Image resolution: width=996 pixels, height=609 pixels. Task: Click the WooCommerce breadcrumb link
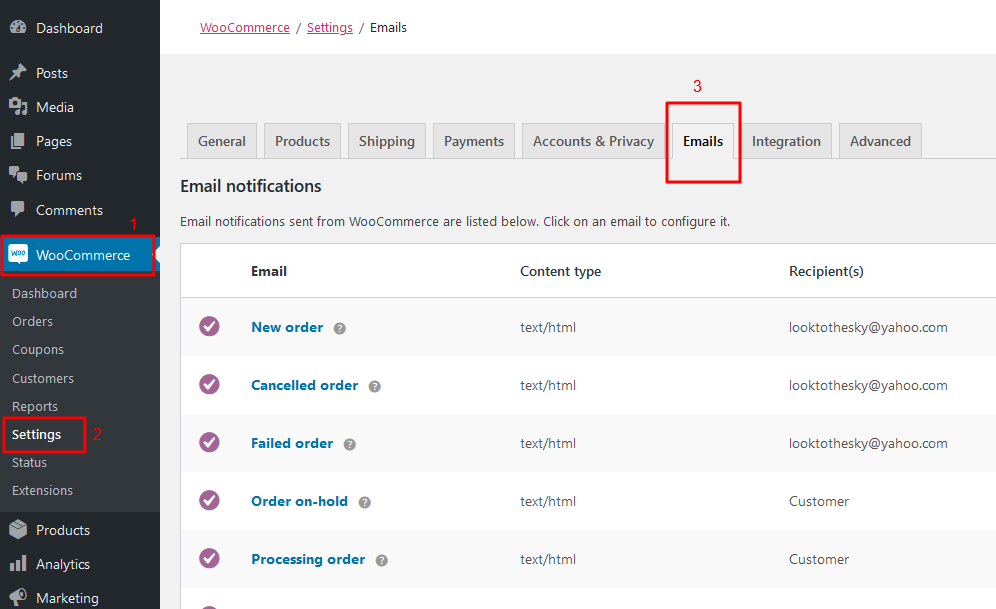[245, 27]
